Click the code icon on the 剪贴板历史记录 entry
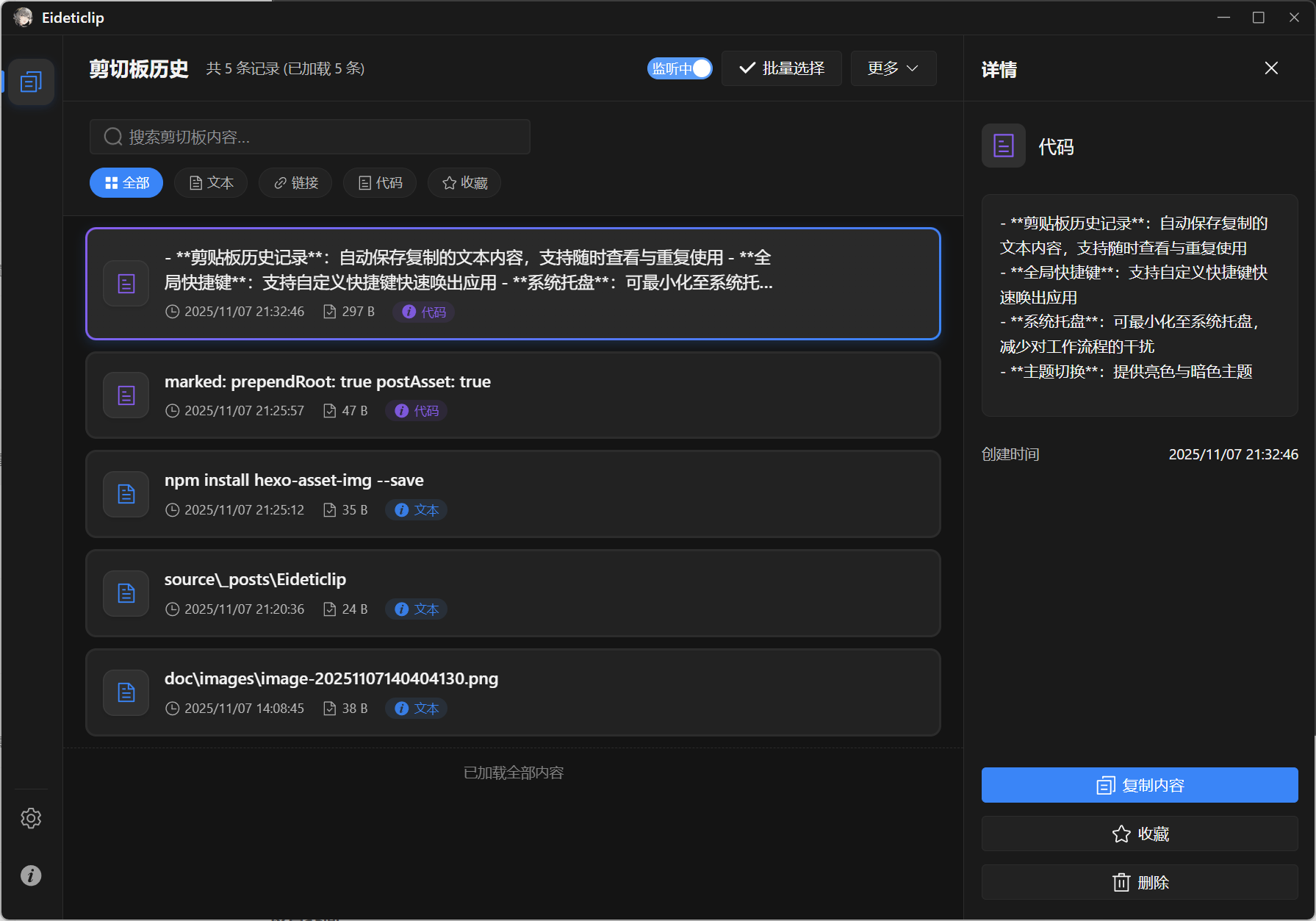This screenshot has width=1316, height=921. [x=126, y=284]
